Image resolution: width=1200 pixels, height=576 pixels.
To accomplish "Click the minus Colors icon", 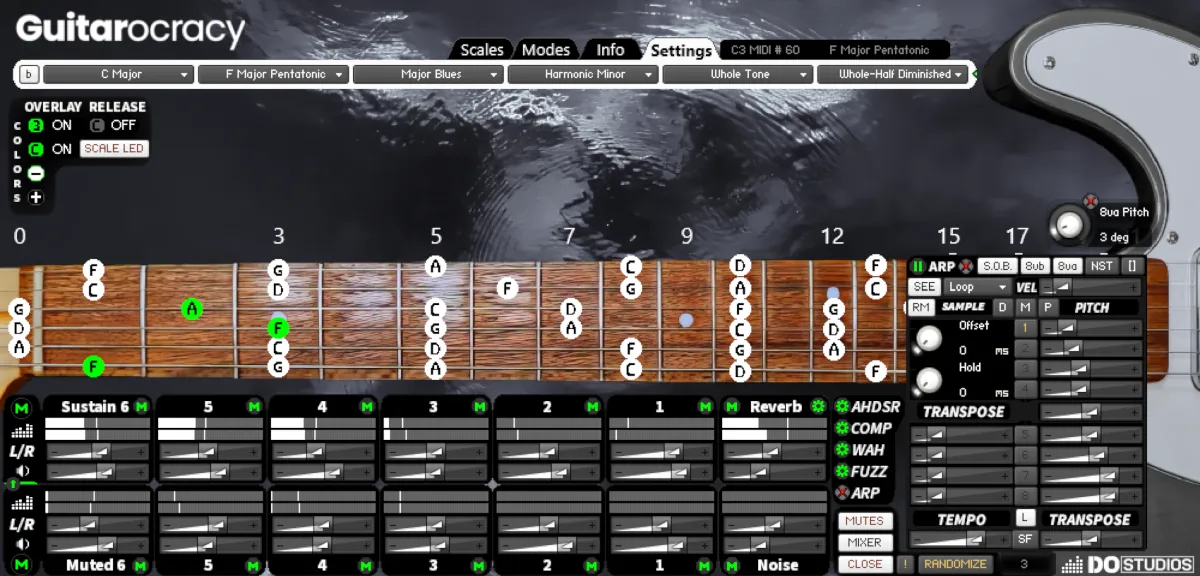I will tap(36, 173).
